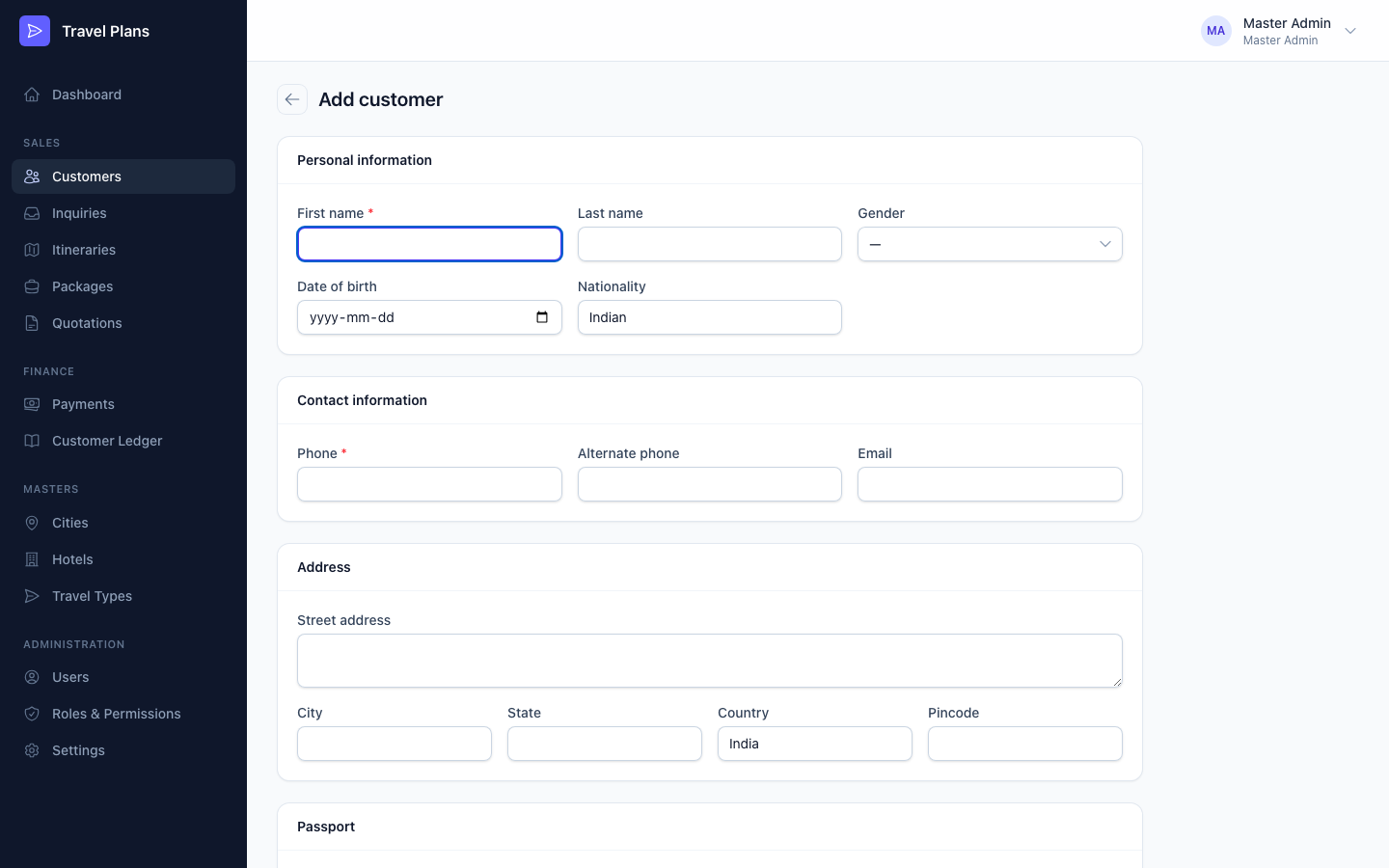The image size is (1389, 868).
Task: Click the Customers people icon
Action: [32, 176]
